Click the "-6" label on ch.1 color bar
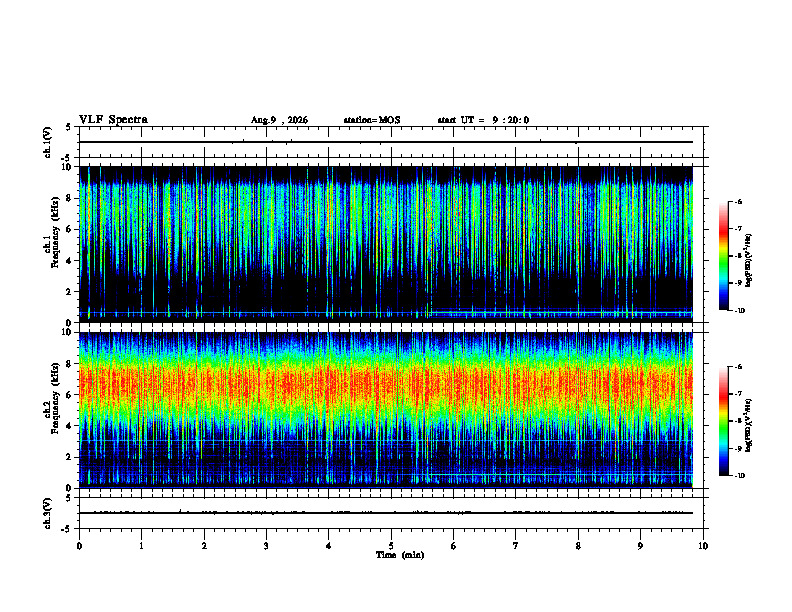Screen dimensions: 792x612 coord(738,202)
